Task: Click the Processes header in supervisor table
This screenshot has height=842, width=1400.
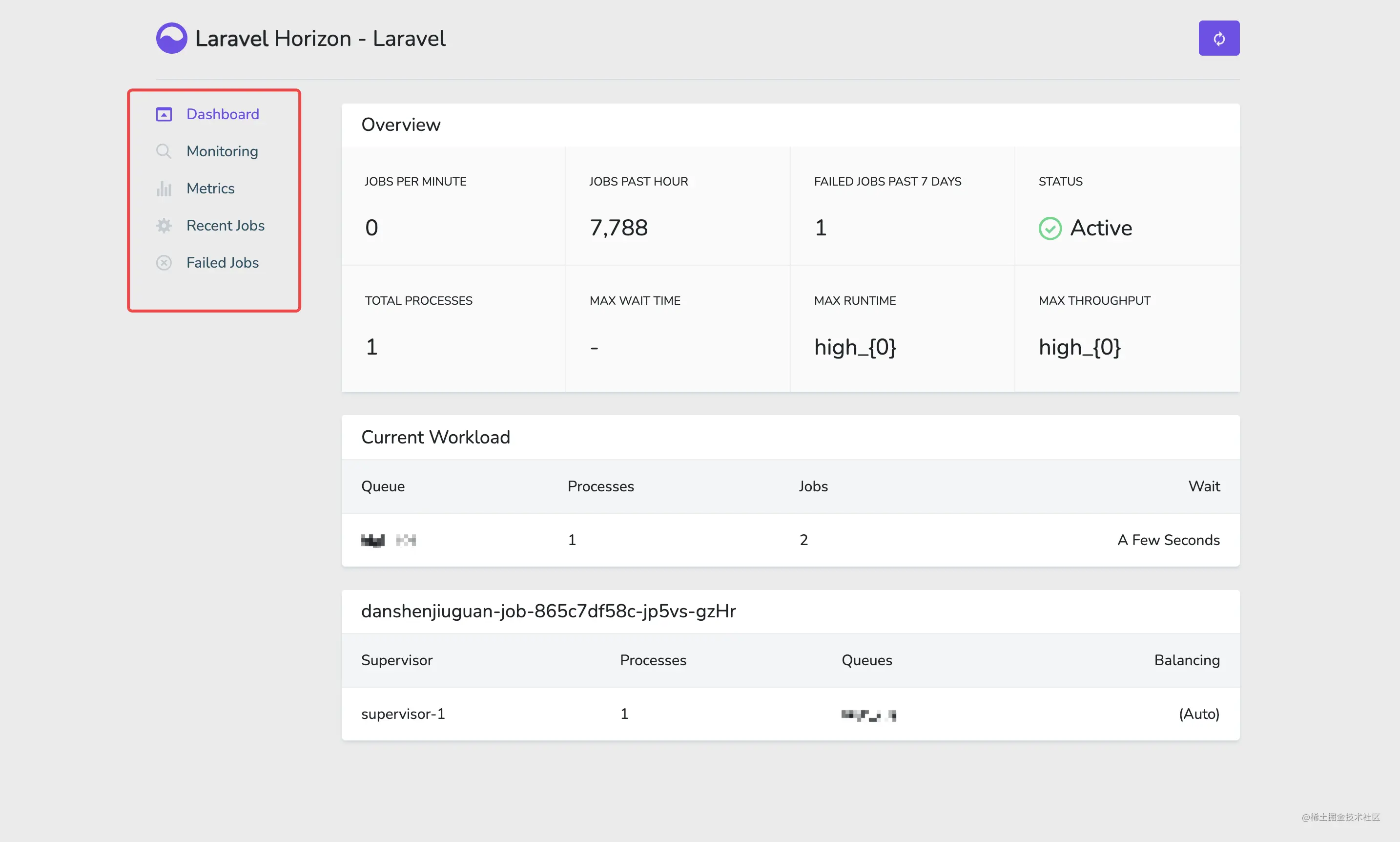Action: pos(653,660)
